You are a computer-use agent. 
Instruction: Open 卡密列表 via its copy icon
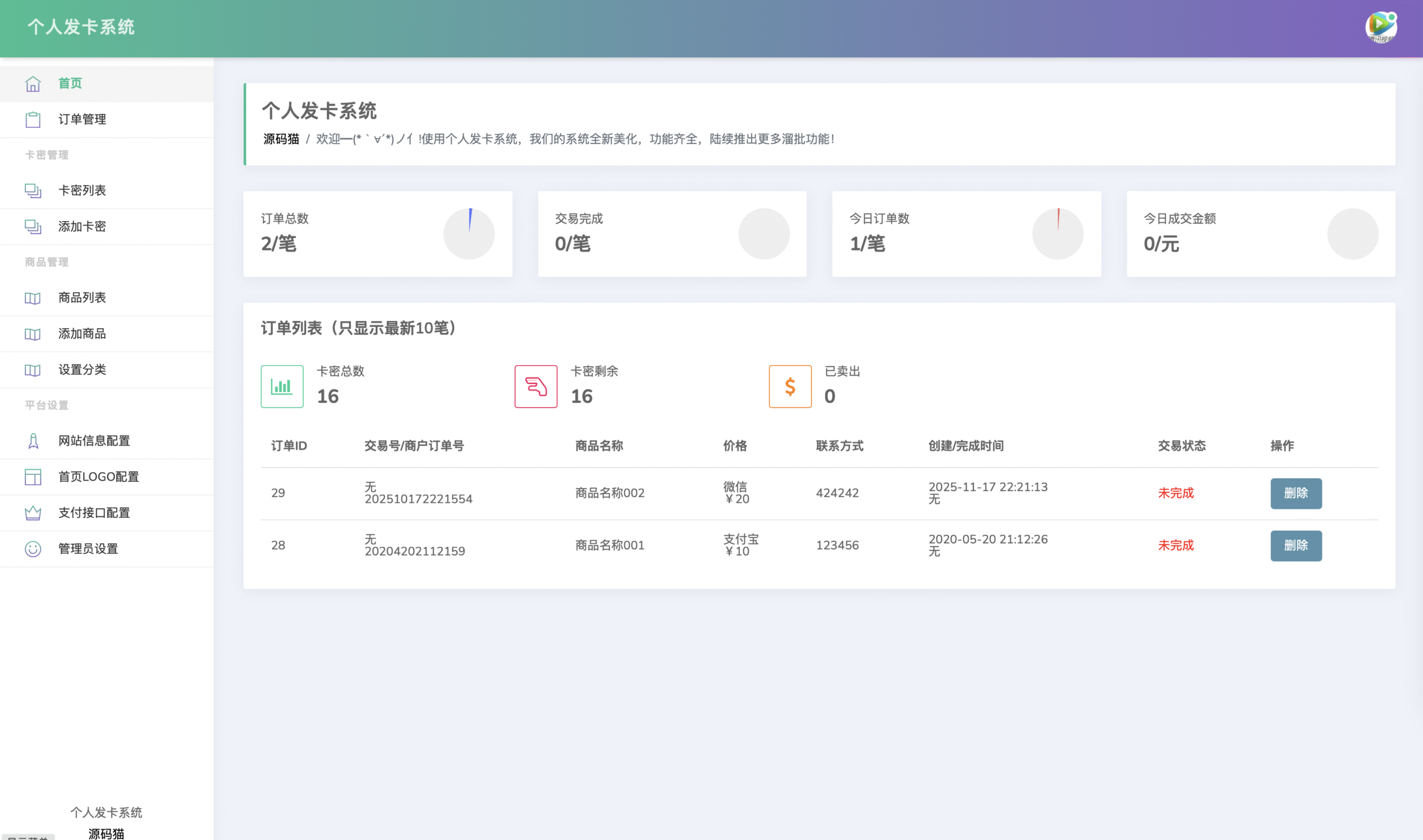[33, 191]
